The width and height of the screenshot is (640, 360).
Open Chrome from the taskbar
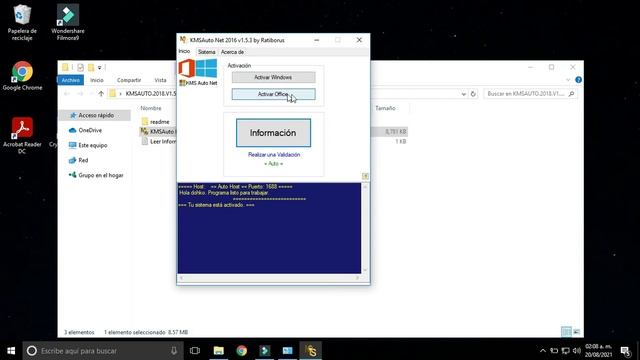click(x=242, y=351)
